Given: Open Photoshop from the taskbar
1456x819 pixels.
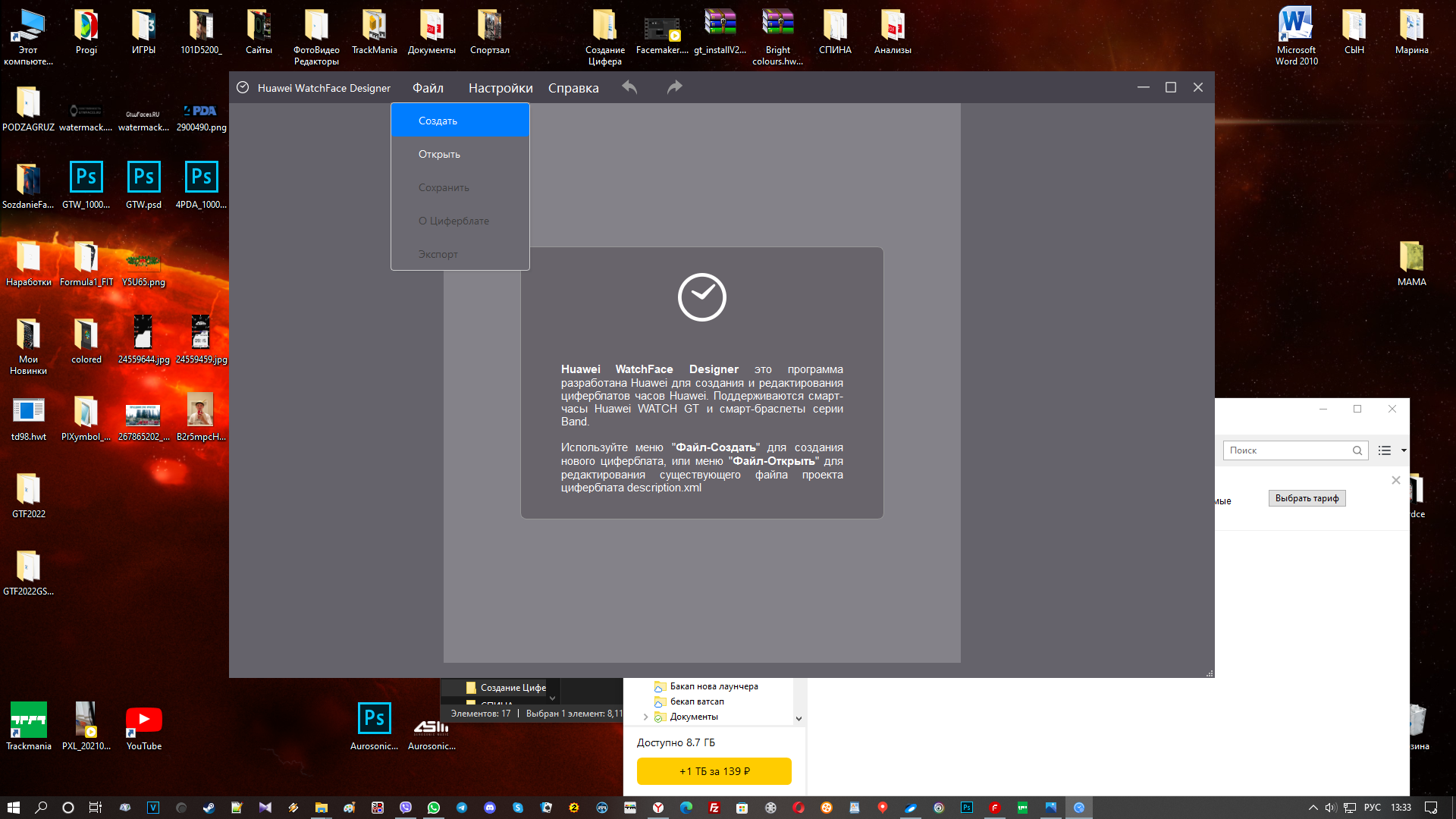Looking at the screenshot, I should click(967, 808).
